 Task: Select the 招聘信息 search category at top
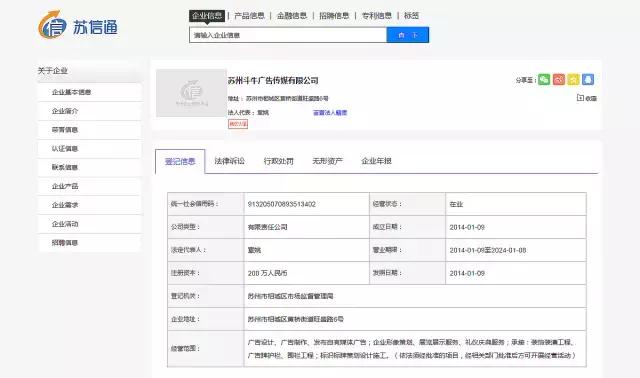coord(334,16)
